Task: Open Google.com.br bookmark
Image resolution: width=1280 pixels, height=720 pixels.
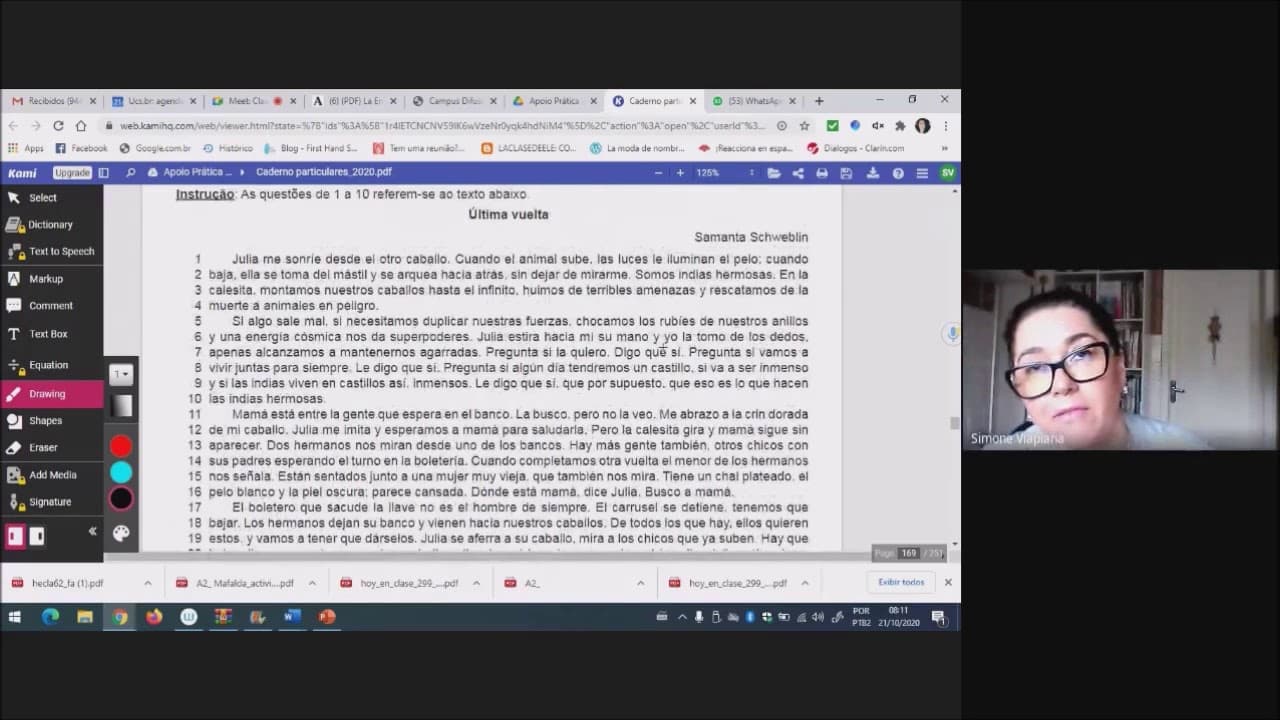Action: (155, 148)
